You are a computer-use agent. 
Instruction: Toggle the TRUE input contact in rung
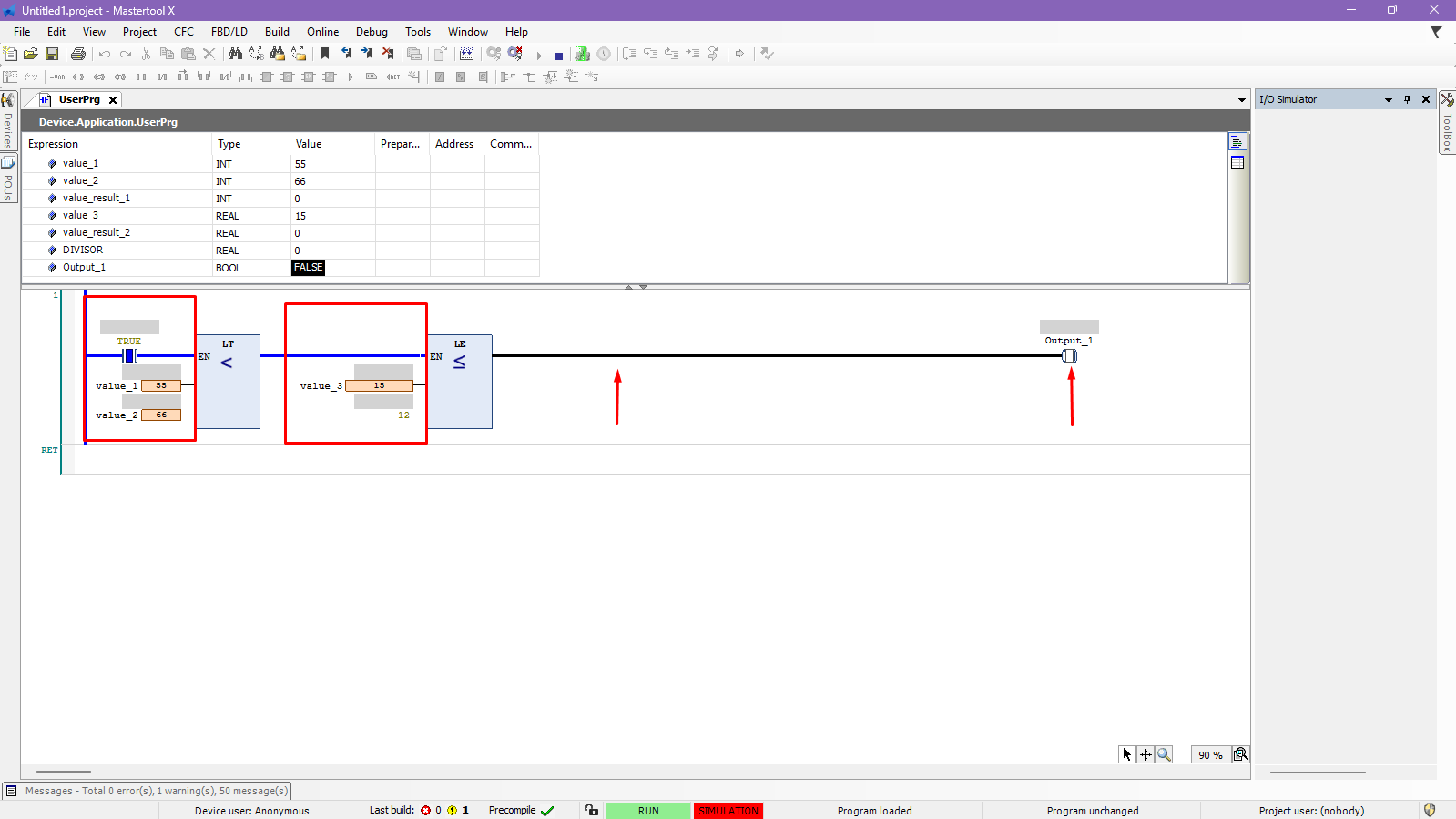click(129, 355)
